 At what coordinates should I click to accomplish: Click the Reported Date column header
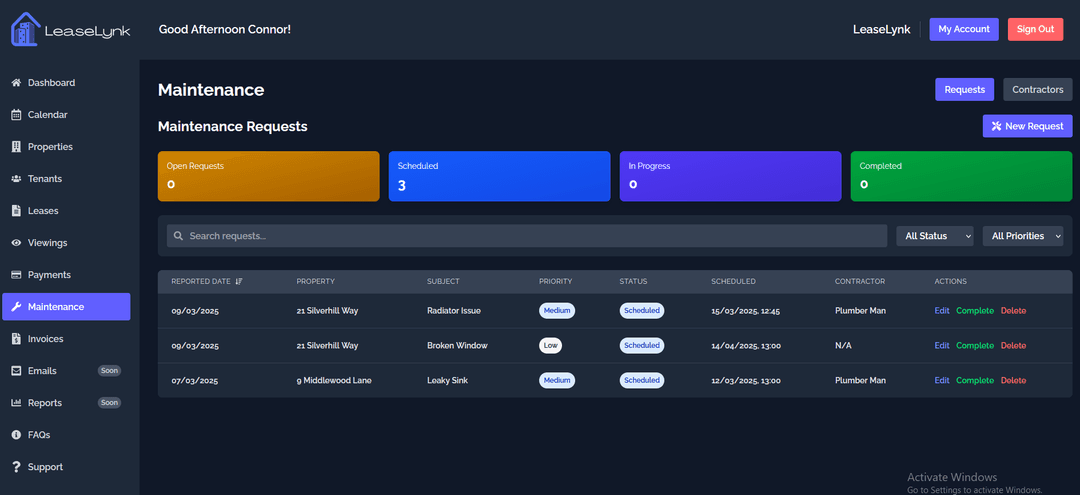click(207, 282)
